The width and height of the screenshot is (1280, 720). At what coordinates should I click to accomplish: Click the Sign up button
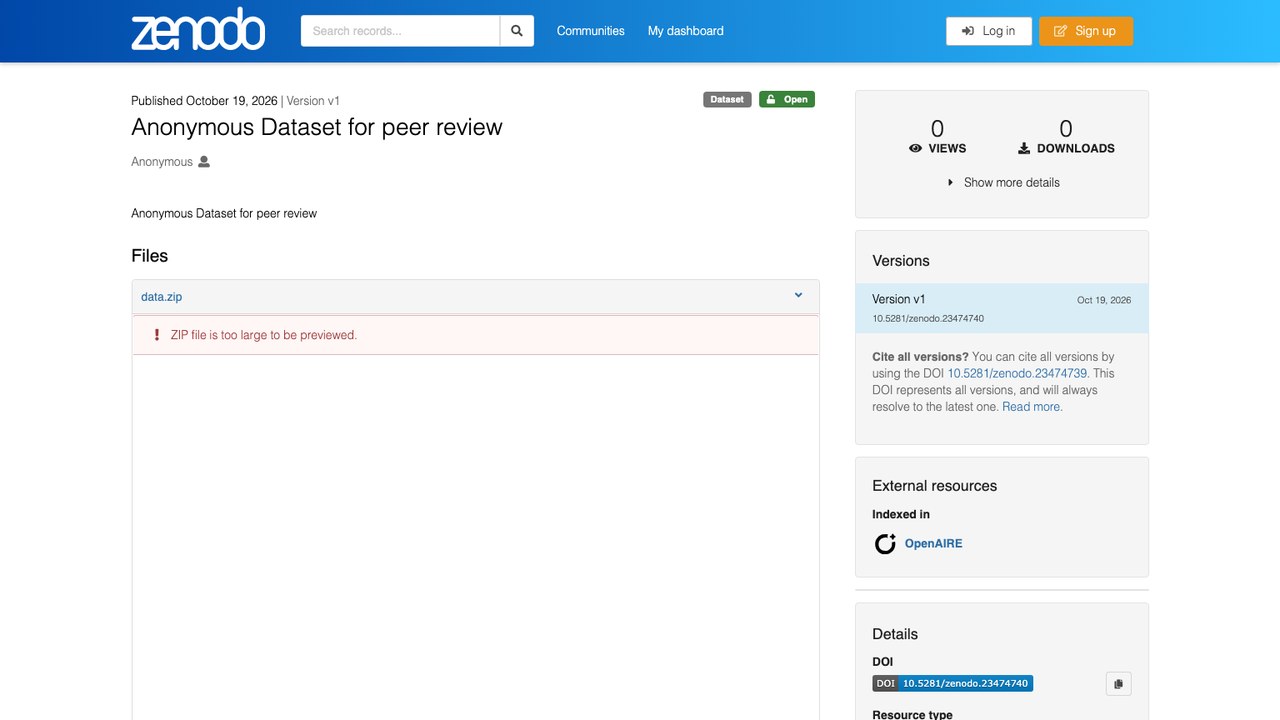tap(1085, 31)
